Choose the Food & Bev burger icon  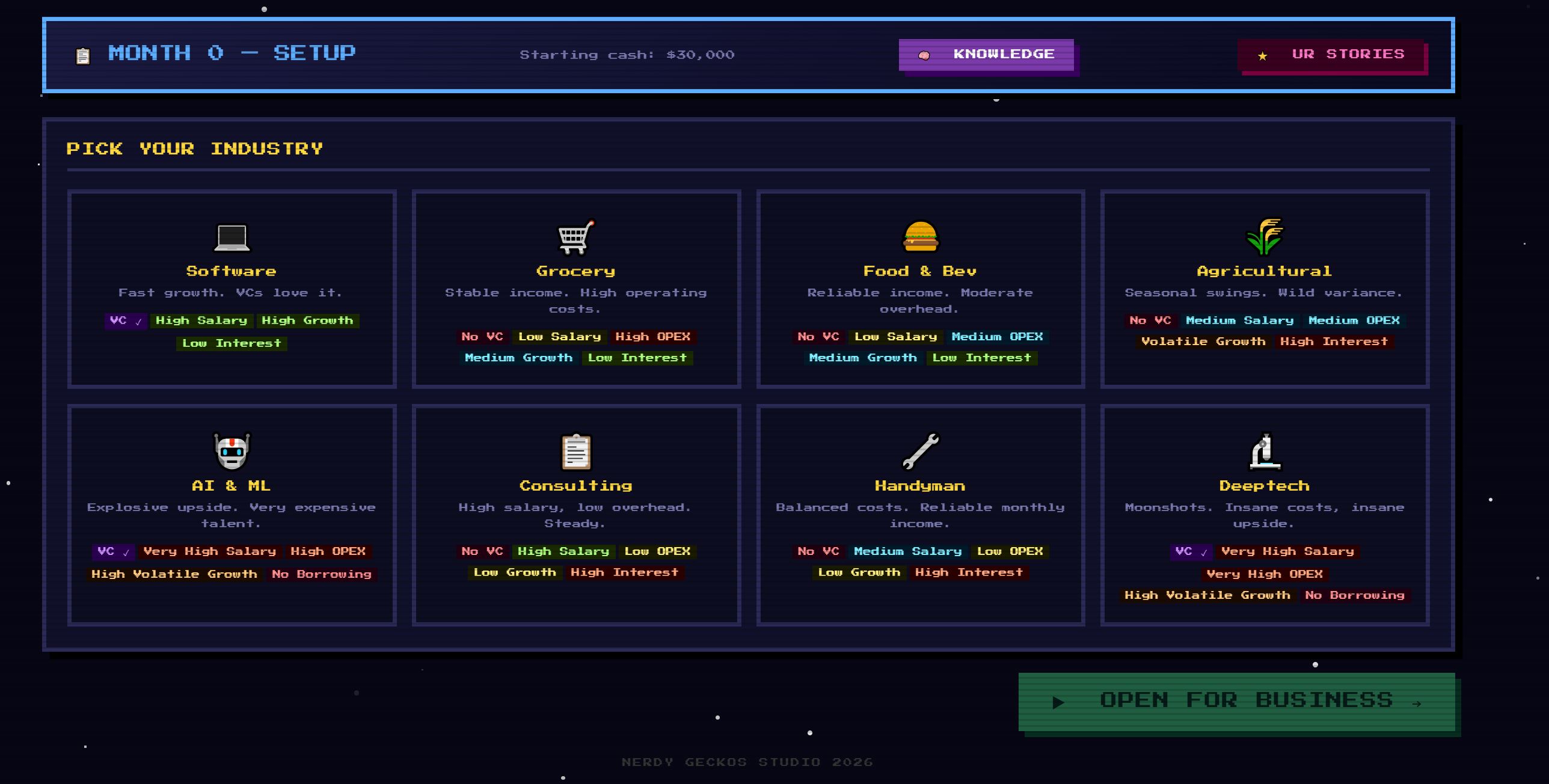click(920, 237)
